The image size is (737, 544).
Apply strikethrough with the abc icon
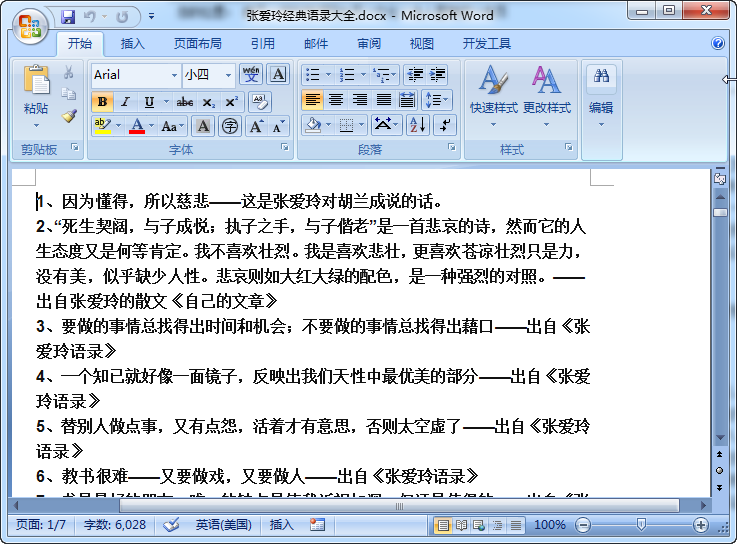[x=185, y=102]
